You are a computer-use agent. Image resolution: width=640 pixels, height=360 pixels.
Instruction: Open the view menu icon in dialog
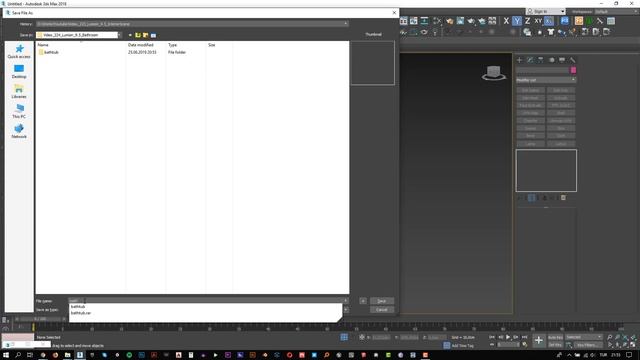[153, 35]
